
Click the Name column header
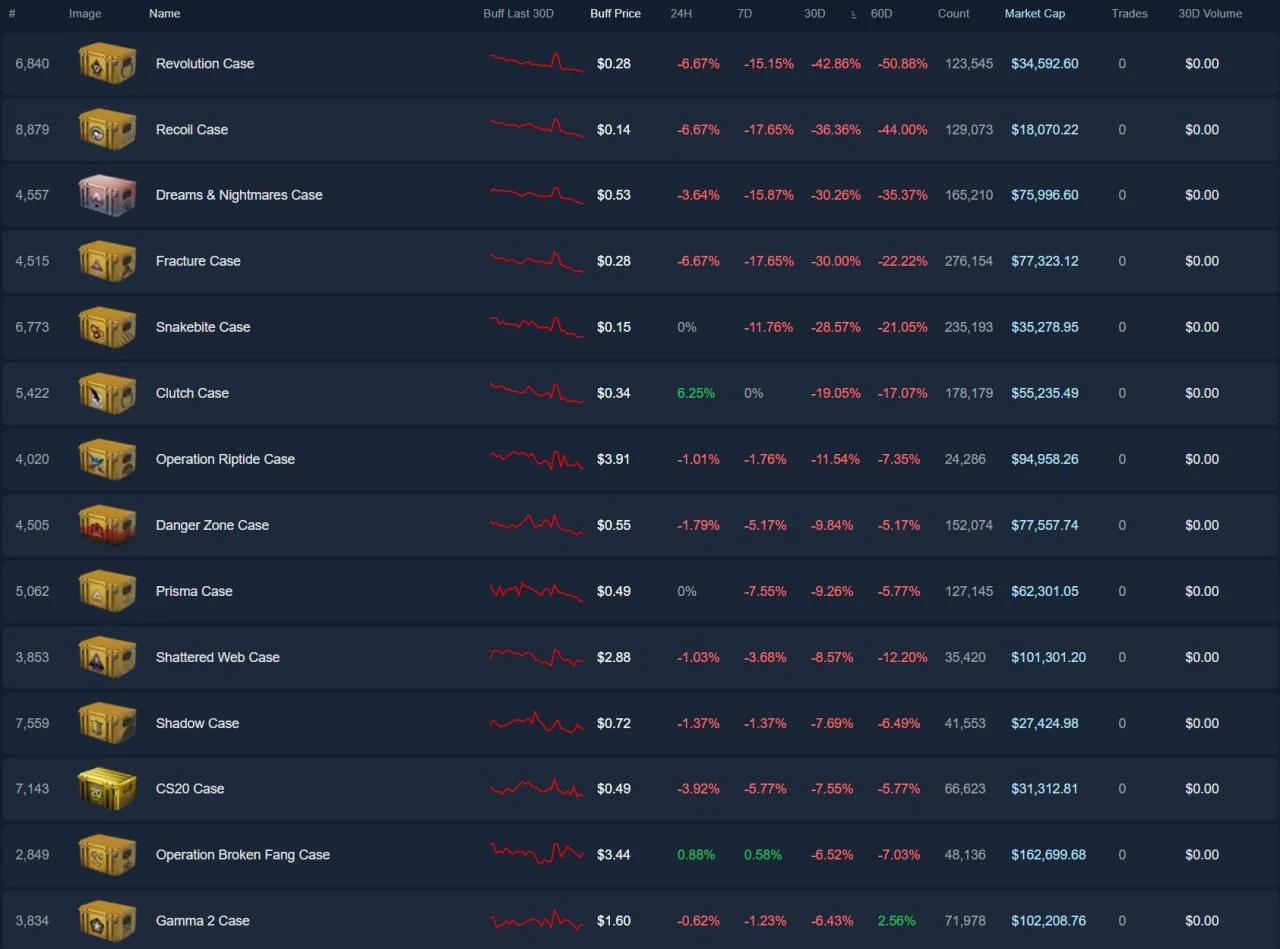click(x=164, y=14)
